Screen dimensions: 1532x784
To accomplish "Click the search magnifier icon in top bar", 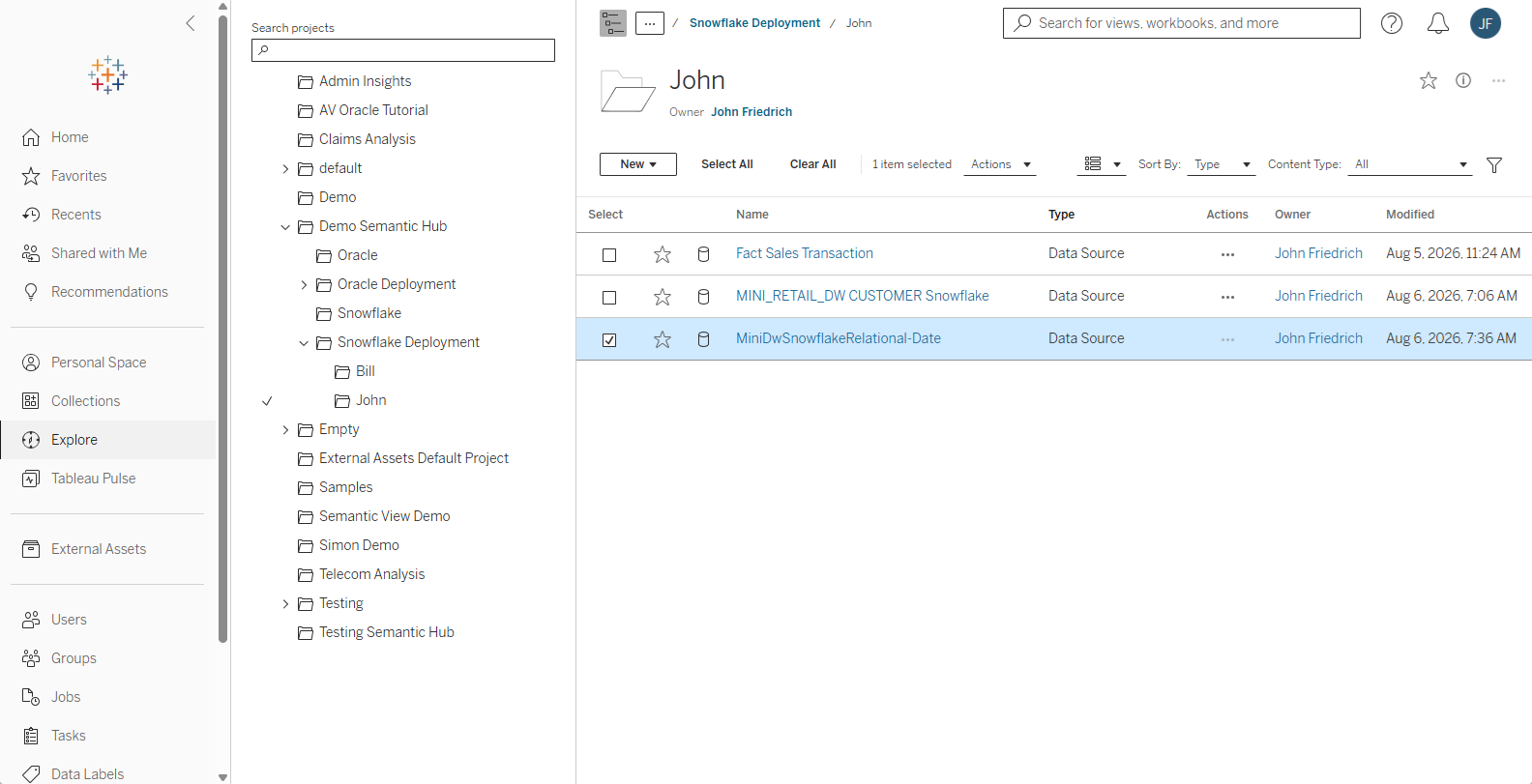I will click(x=1022, y=22).
